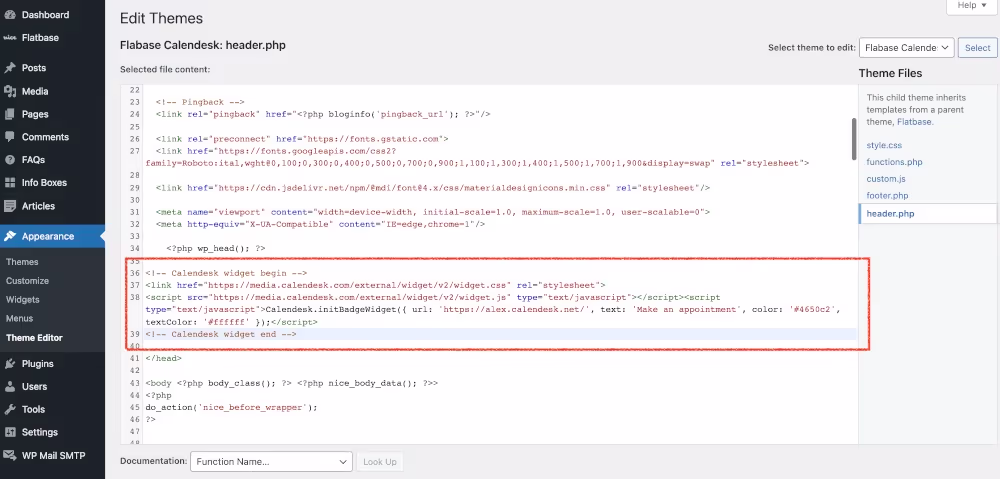1000x479 pixels.
Task: Follow the Flatbase parent theme link
Action: click(915, 122)
